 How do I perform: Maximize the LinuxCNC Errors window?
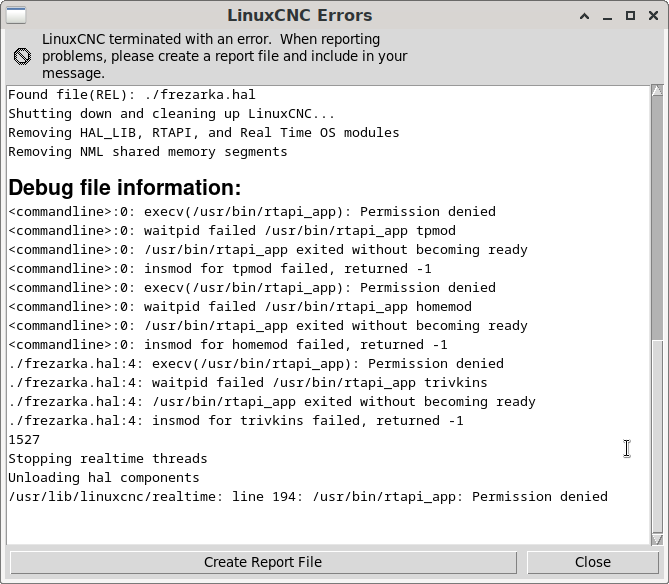click(x=631, y=15)
